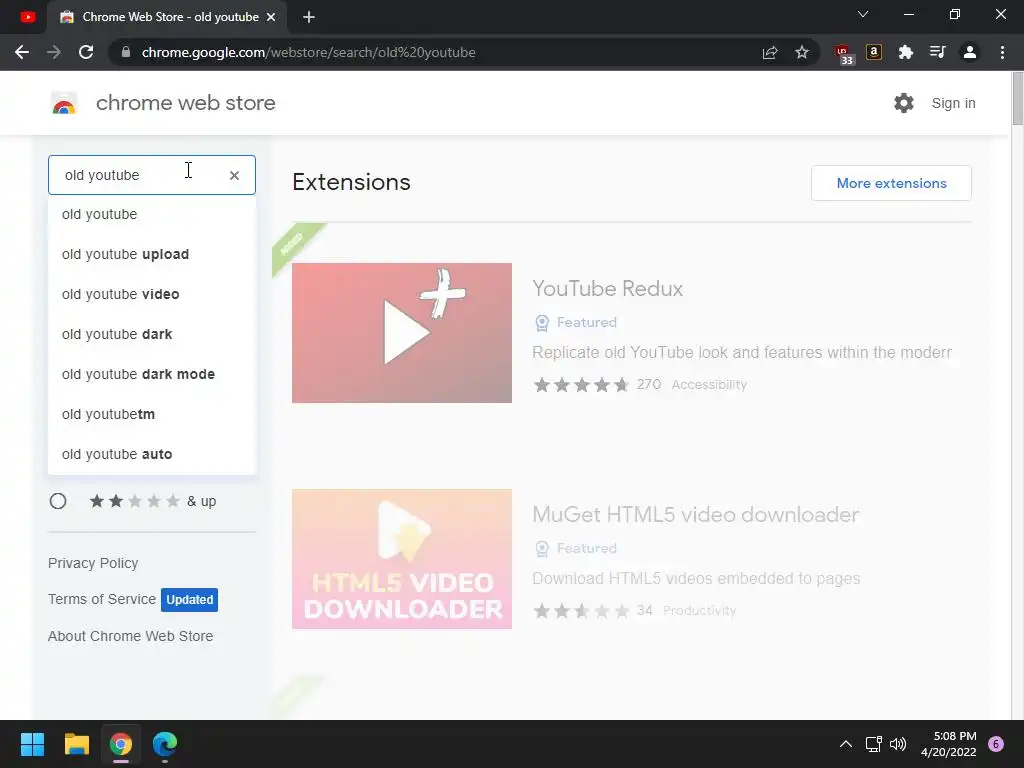Click YouTube Redux description text
The height and width of the screenshot is (768, 1024).
[x=742, y=353]
